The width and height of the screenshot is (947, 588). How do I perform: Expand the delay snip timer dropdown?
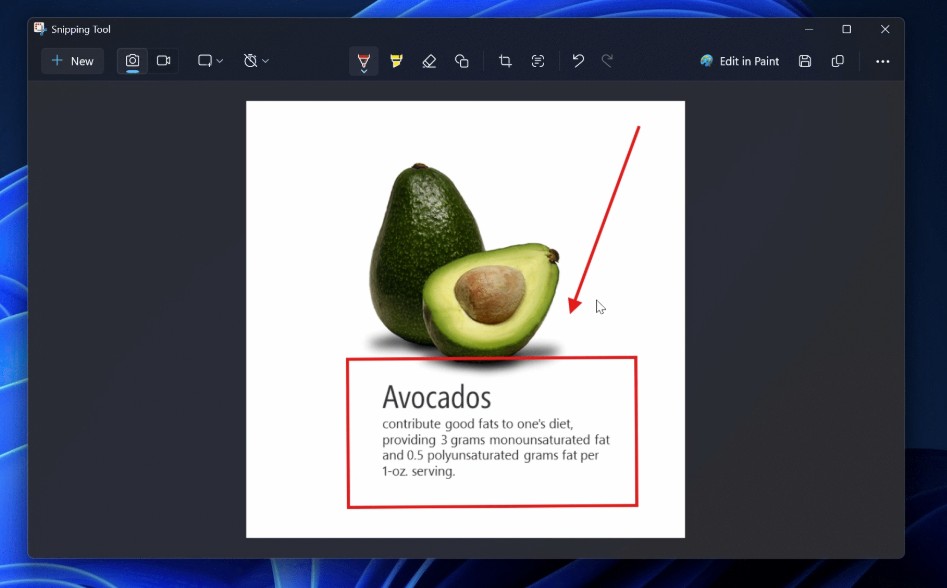coord(256,61)
